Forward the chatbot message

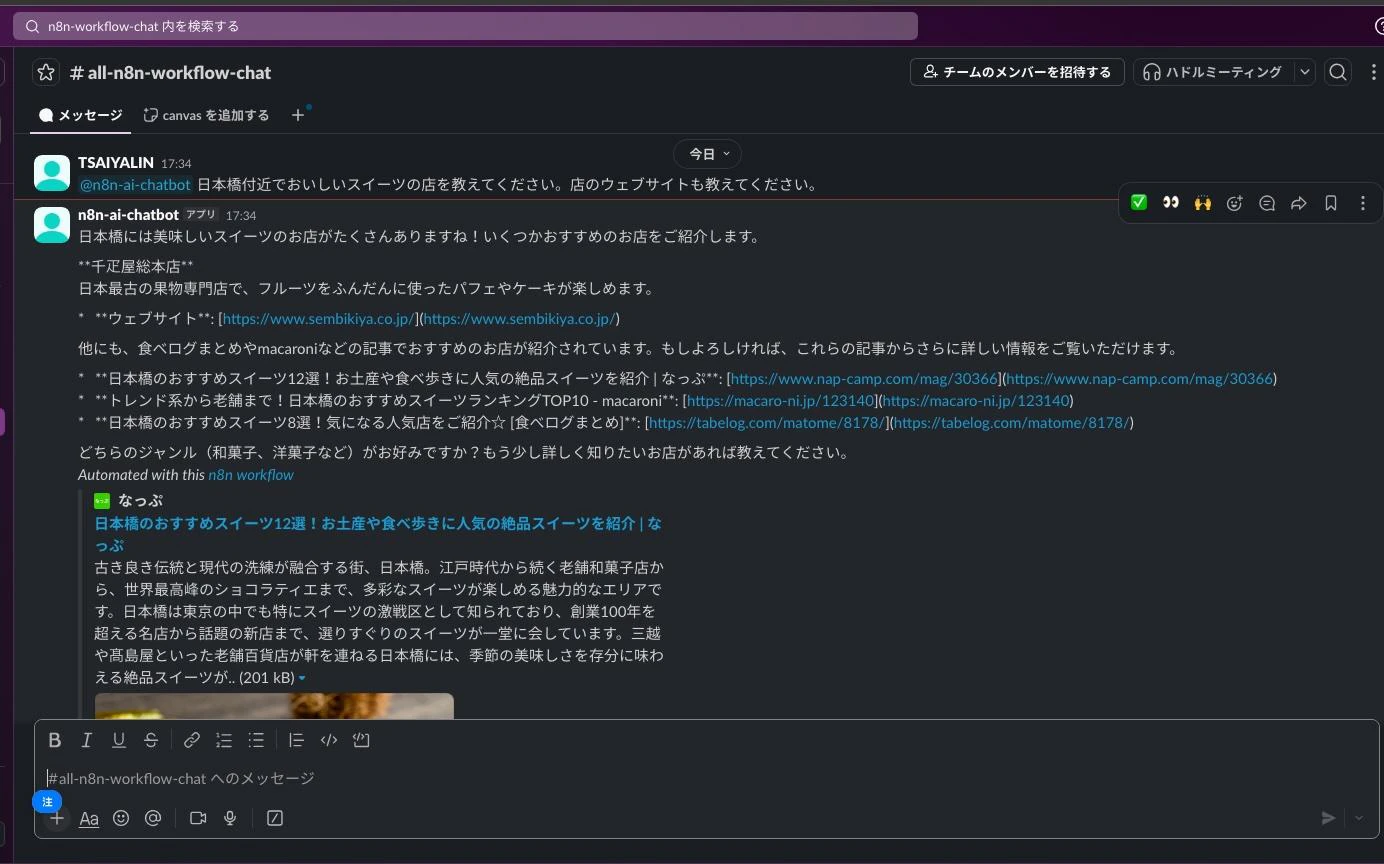click(1299, 203)
